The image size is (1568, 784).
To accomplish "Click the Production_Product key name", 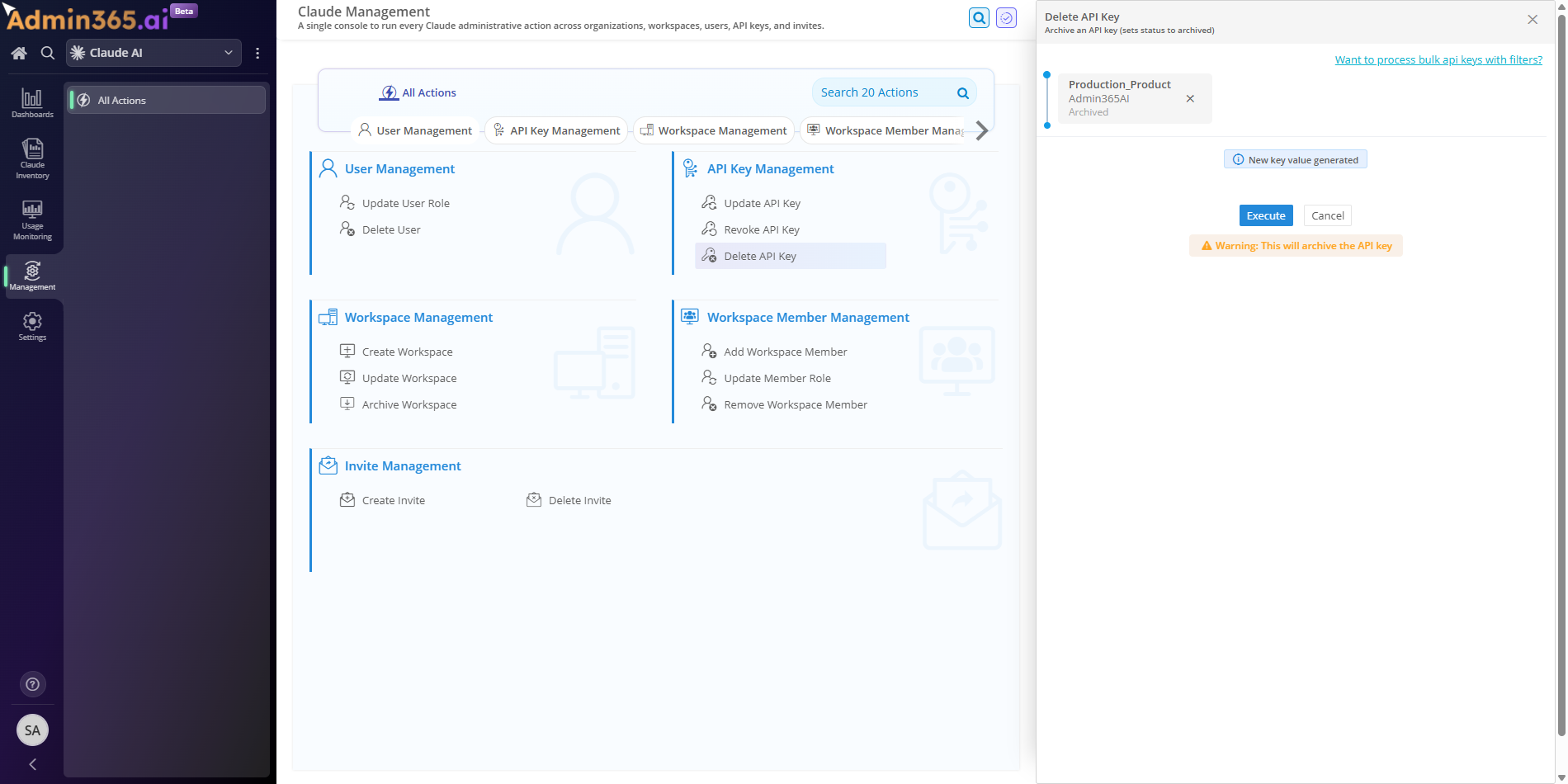I will click(x=1119, y=84).
